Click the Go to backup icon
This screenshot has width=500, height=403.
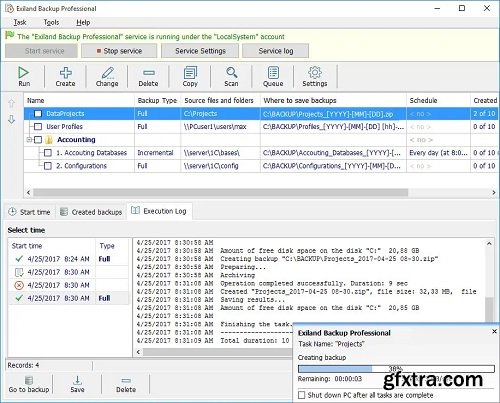(29, 380)
